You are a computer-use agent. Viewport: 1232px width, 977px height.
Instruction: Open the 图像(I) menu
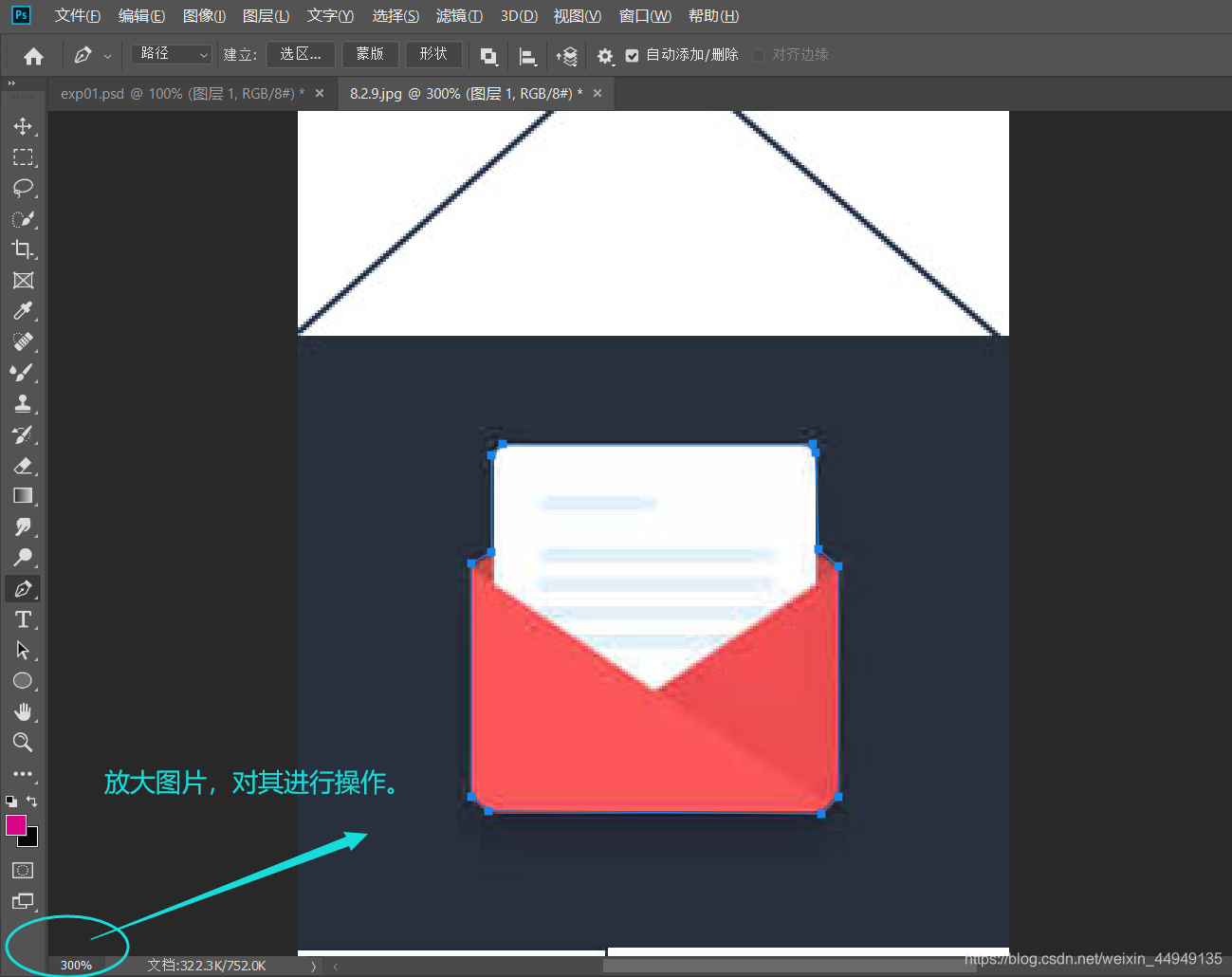click(x=204, y=16)
